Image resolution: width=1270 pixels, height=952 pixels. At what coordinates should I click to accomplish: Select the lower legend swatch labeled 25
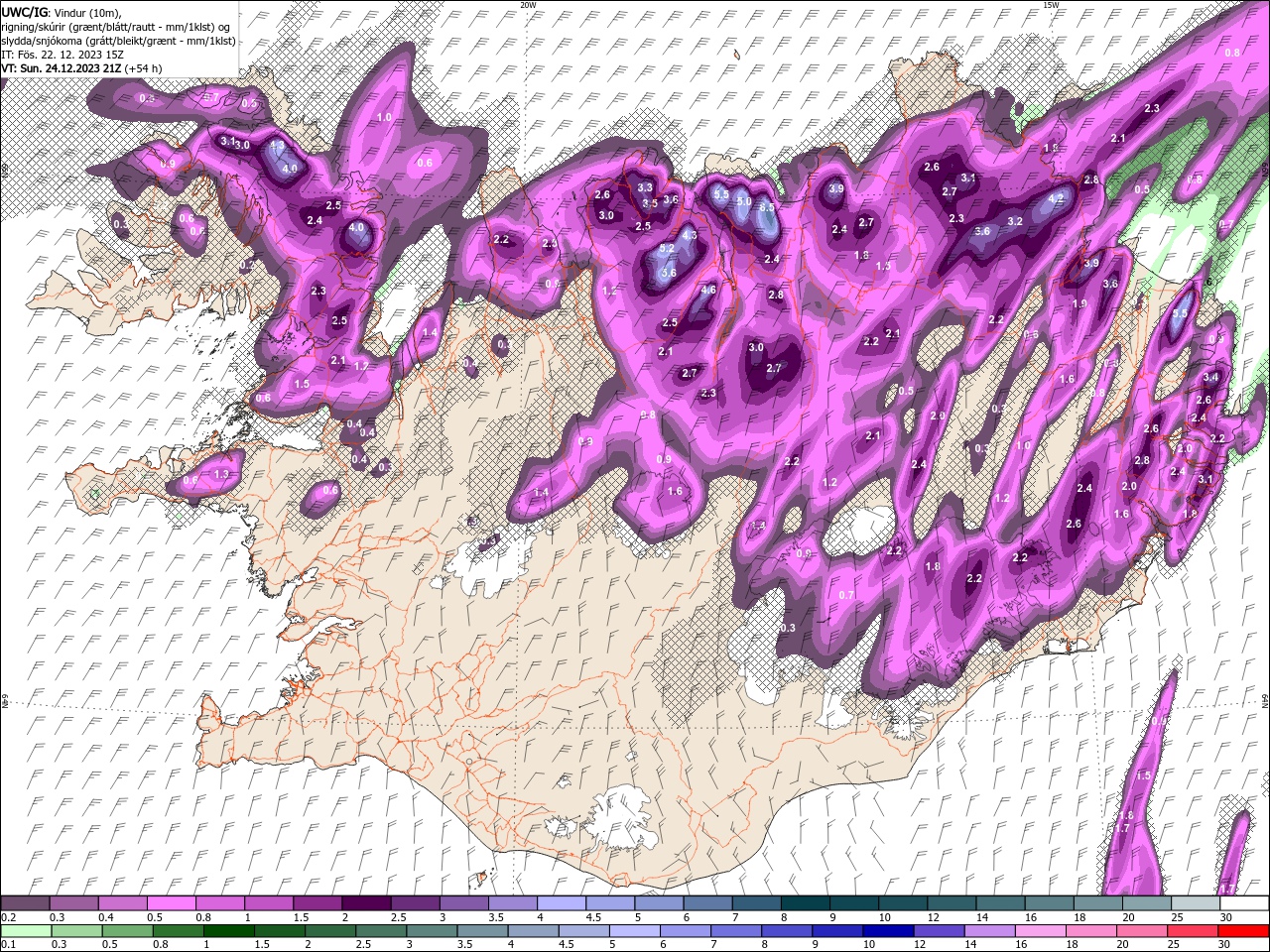(1191, 931)
